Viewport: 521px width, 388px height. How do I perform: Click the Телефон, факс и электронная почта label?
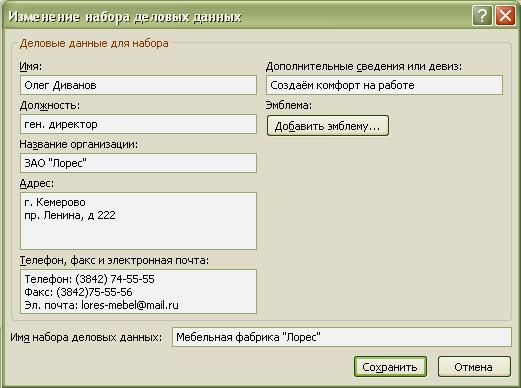[114, 260]
